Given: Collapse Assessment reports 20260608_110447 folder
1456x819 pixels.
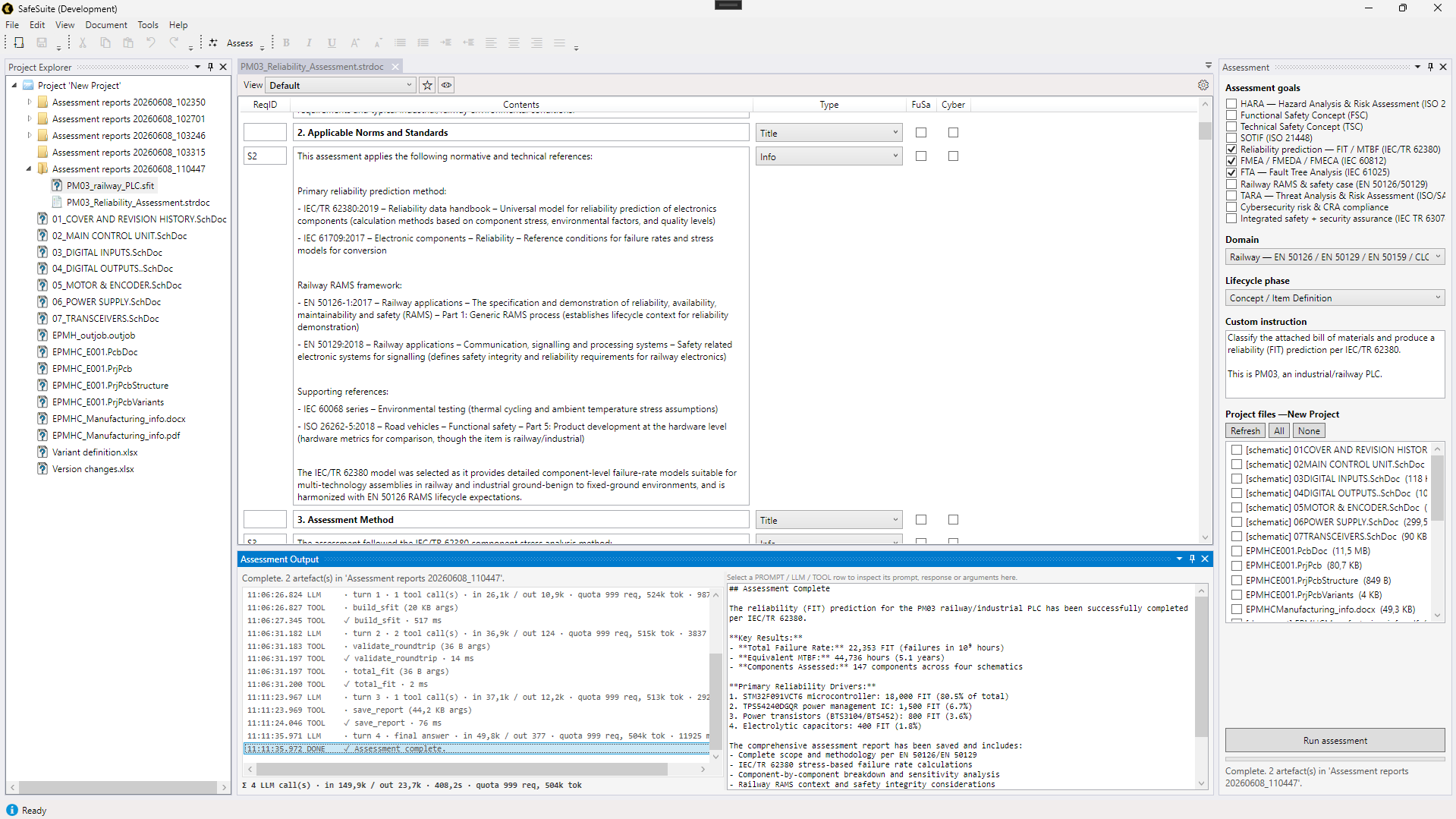Looking at the screenshot, I should click(30, 169).
